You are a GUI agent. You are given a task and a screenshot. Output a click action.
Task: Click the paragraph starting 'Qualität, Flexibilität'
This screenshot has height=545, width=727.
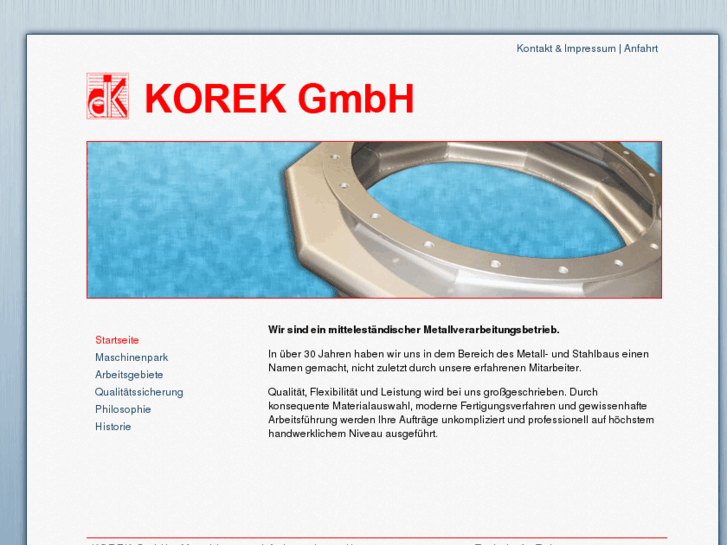[461, 413]
